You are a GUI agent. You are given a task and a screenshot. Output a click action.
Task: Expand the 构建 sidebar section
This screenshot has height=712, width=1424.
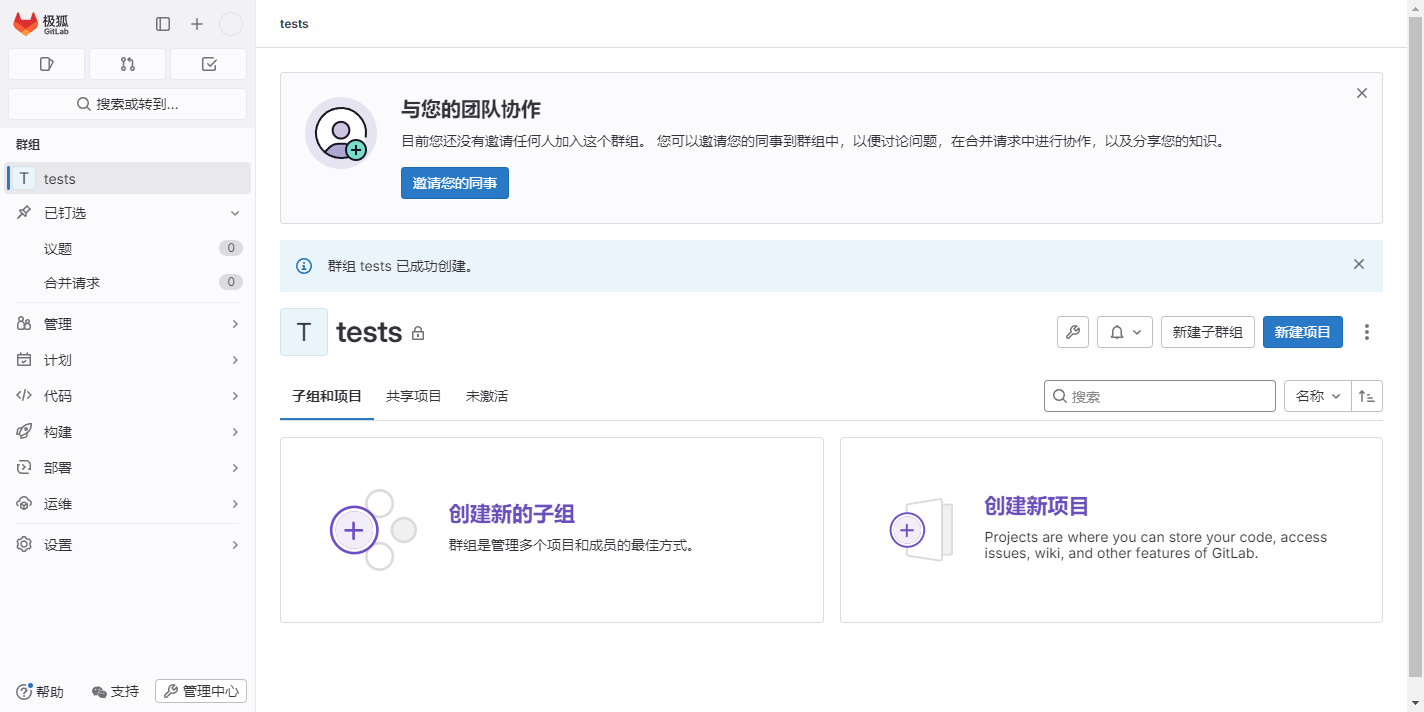[128, 432]
